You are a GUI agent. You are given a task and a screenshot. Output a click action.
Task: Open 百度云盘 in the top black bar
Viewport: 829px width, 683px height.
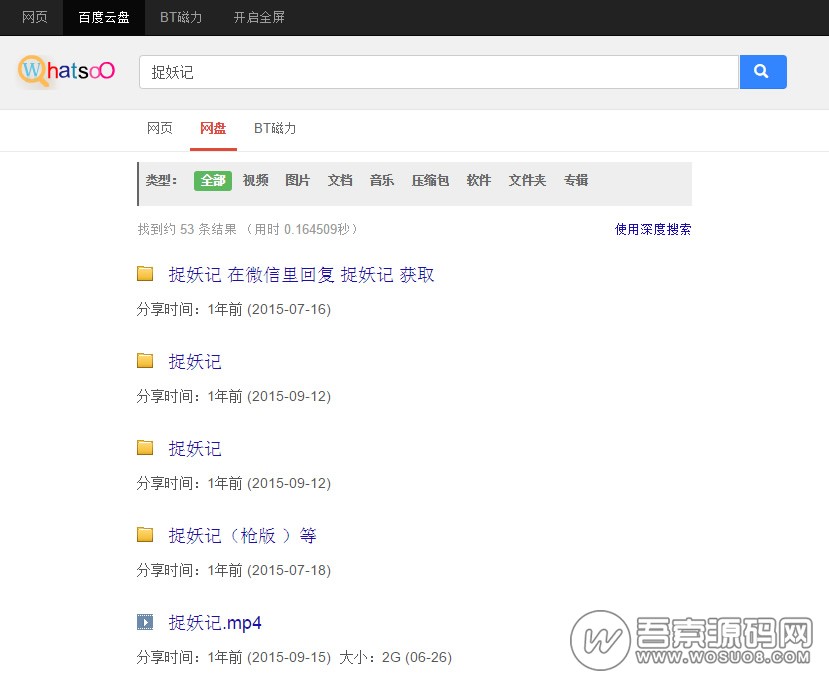pyautogui.click(x=104, y=17)
